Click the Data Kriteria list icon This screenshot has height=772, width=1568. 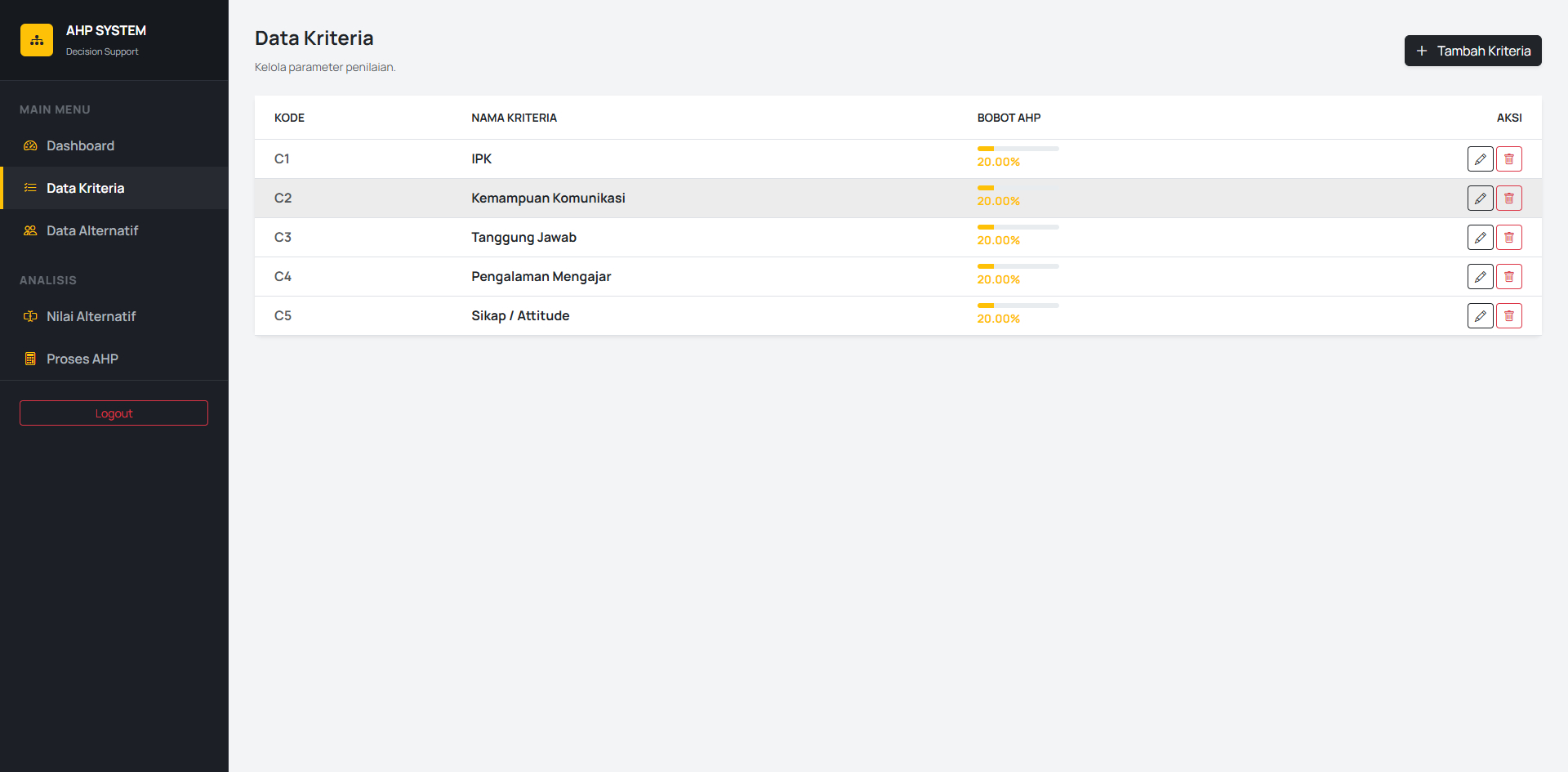pos(30,187)
